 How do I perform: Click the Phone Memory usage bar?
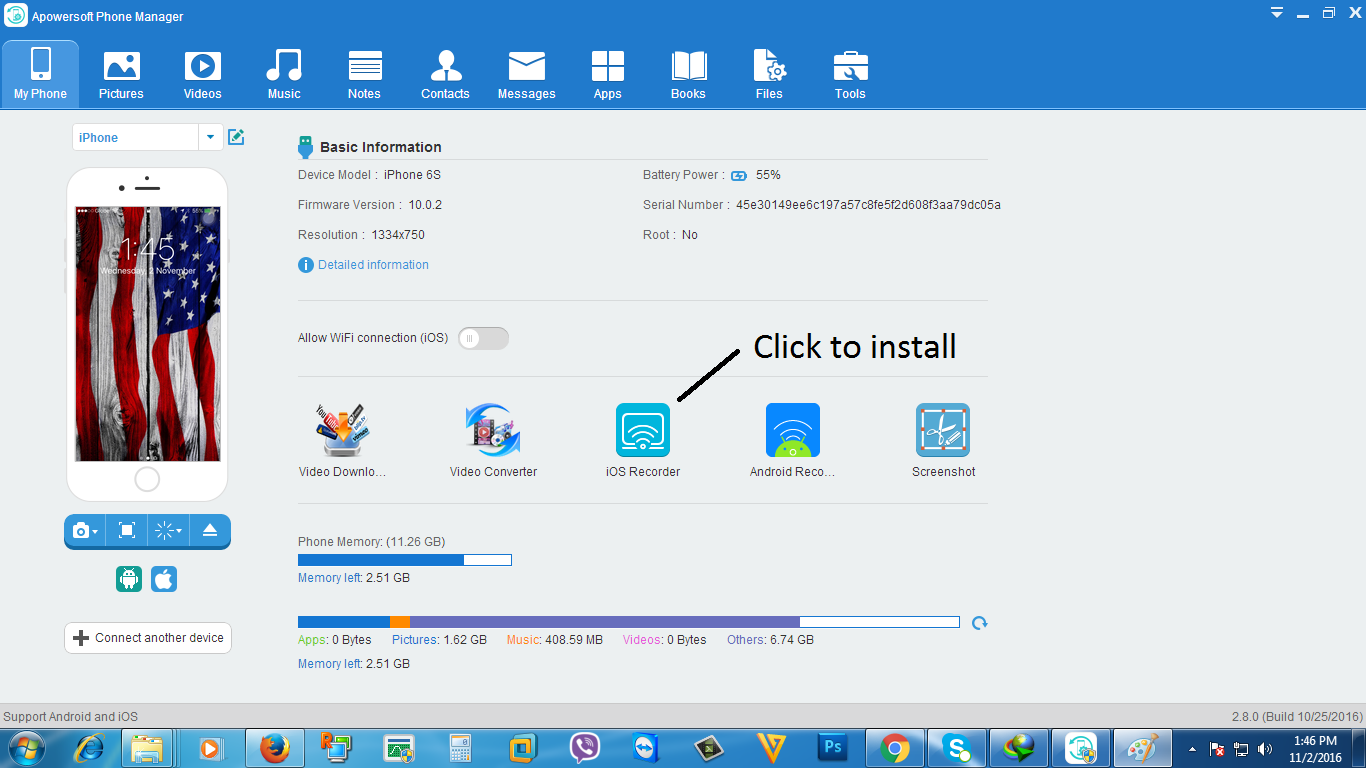click(x=405, y=560)
